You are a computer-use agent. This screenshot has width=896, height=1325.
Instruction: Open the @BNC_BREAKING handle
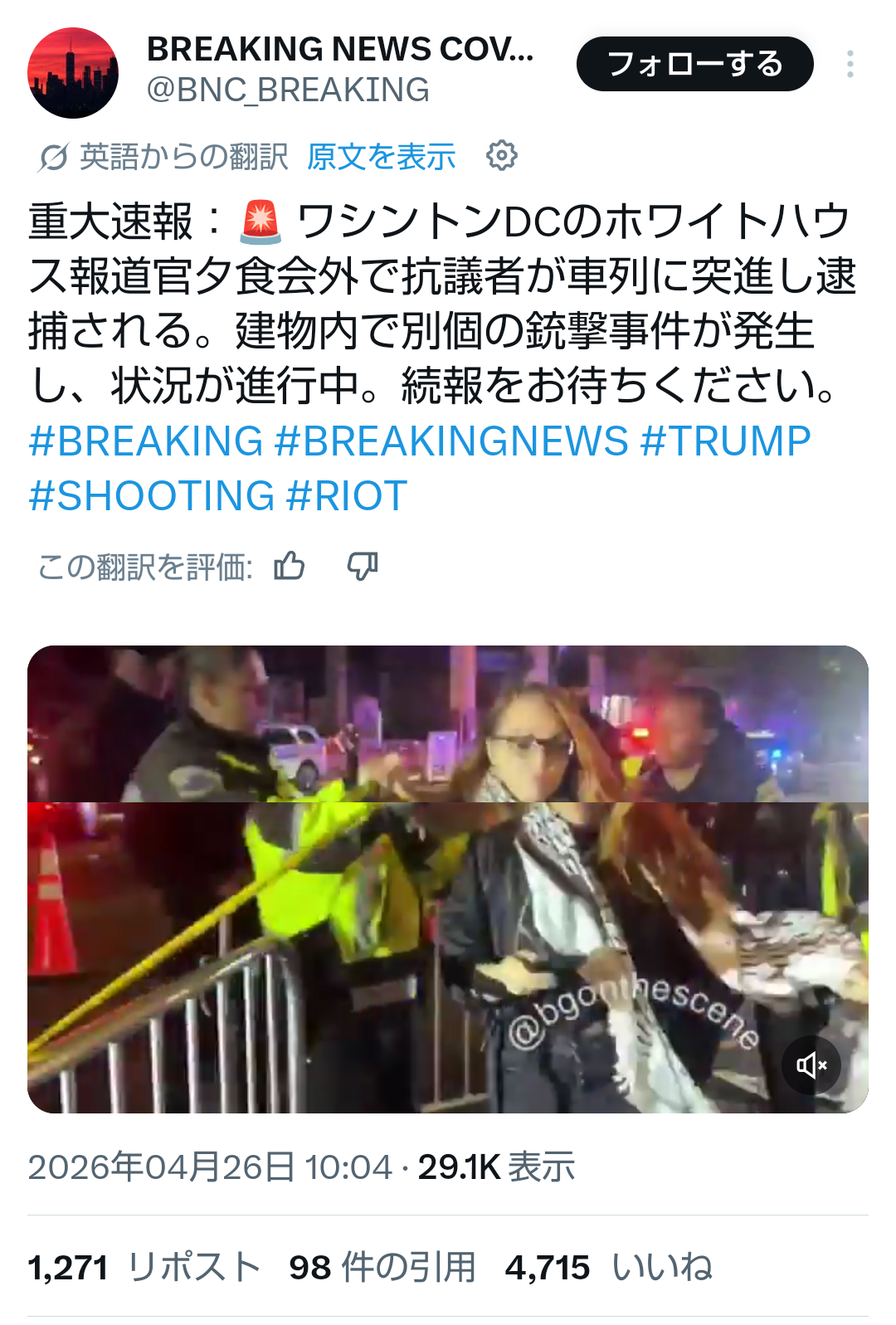(x=288, y=90)
